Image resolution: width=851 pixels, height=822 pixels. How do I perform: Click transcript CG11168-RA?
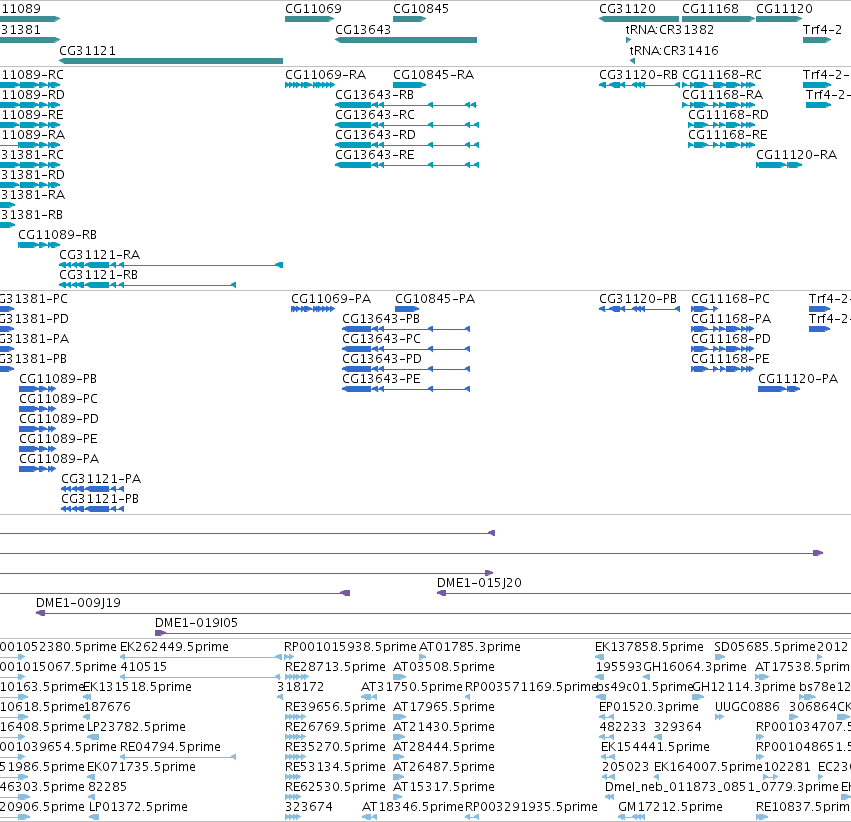click(722, 95)
